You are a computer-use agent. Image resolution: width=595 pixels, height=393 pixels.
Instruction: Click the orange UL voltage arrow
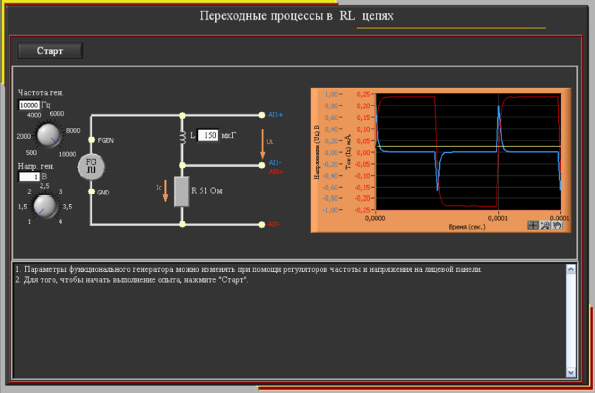(262, 144)
